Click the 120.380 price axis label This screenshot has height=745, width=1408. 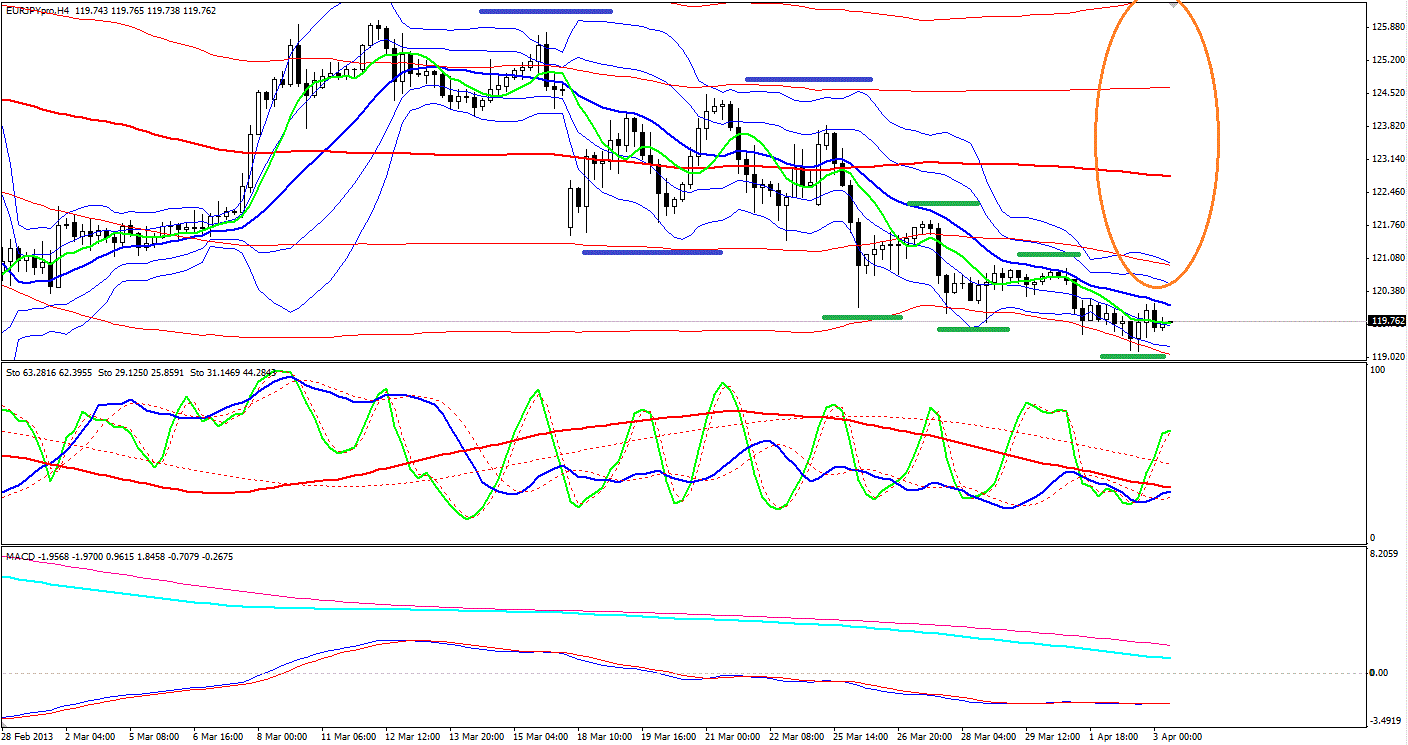point(1389,291)
